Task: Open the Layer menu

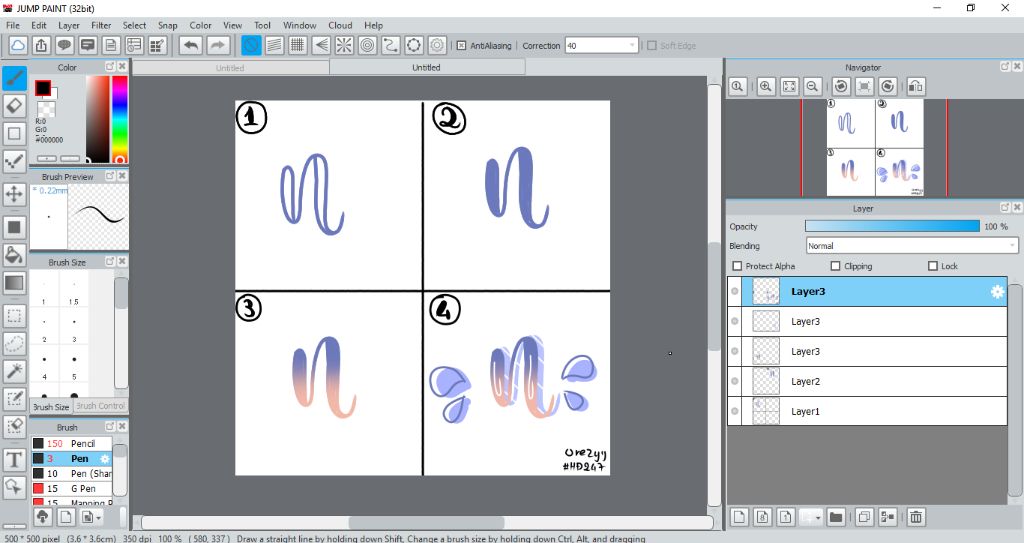Action: coord(69,25)
